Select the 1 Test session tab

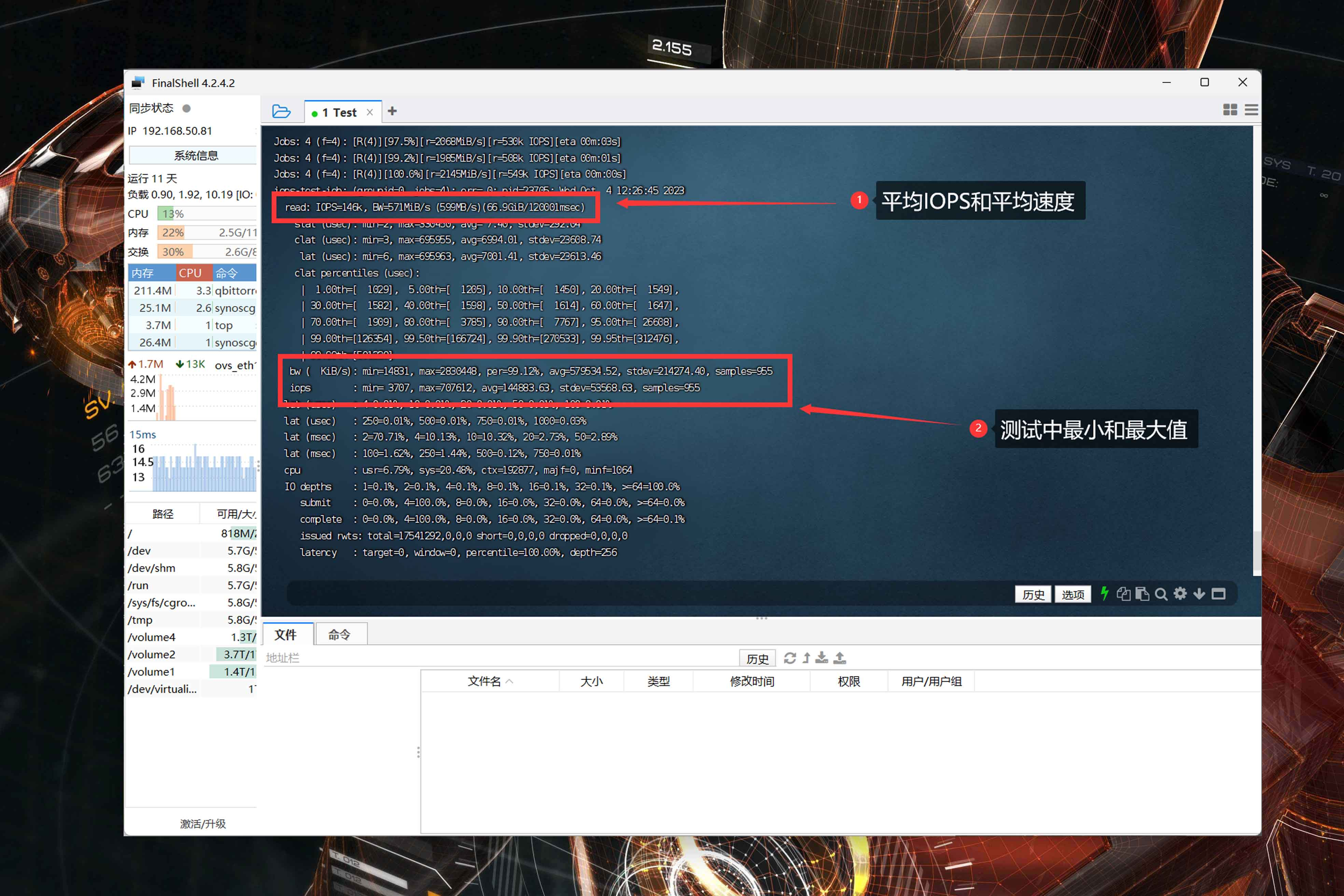pos(339,113)
